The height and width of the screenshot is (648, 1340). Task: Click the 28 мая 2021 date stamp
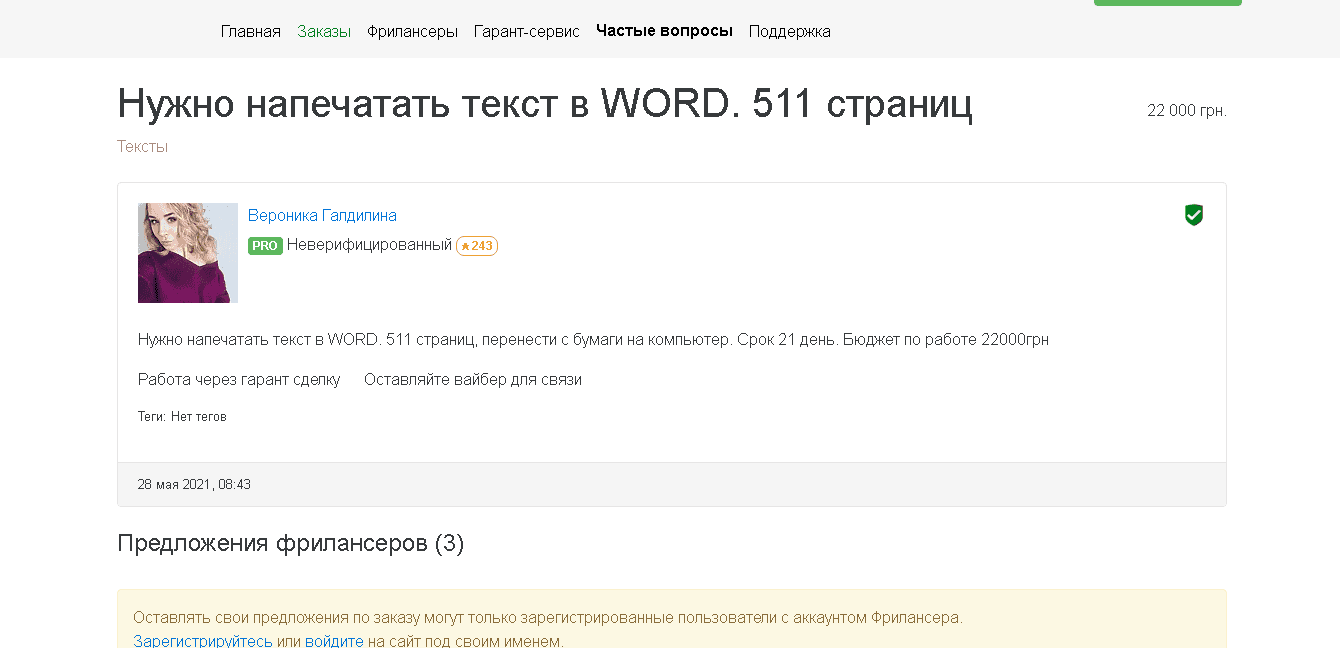(194, 484)
